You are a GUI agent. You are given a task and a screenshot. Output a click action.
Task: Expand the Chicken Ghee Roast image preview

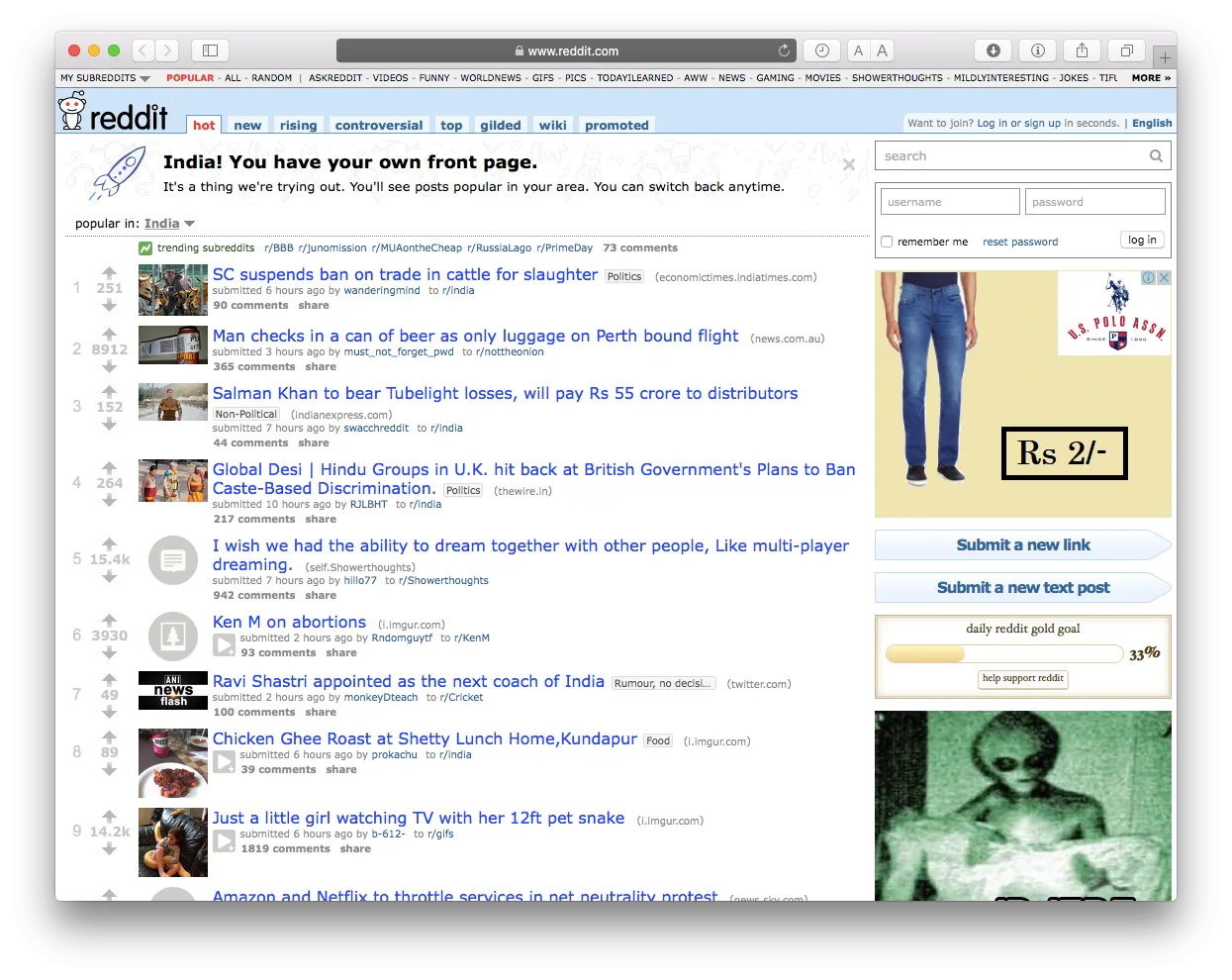coord(225,763)
